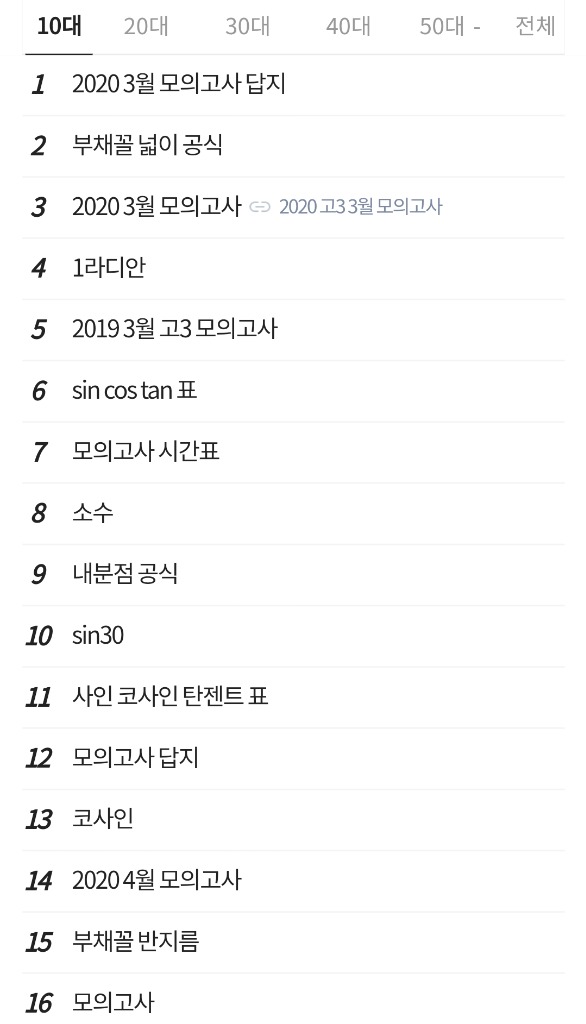The width and height of the screenshot is (586, 1024).
Task: Open the sin30 search term
Action: [97, 635]
